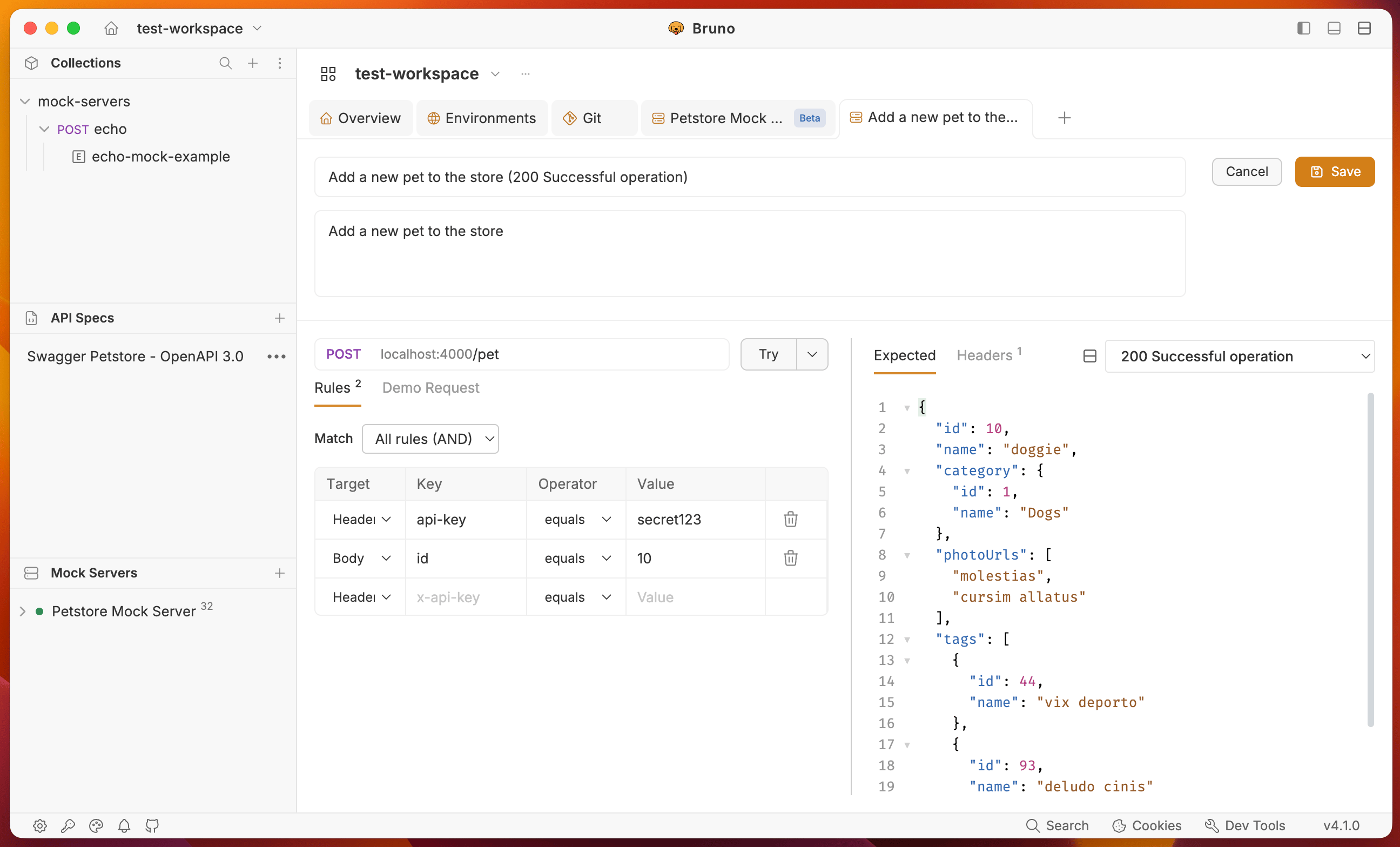Open a new tab with the plus icon
This screenshot has width=1400, height=847.
1064,118
